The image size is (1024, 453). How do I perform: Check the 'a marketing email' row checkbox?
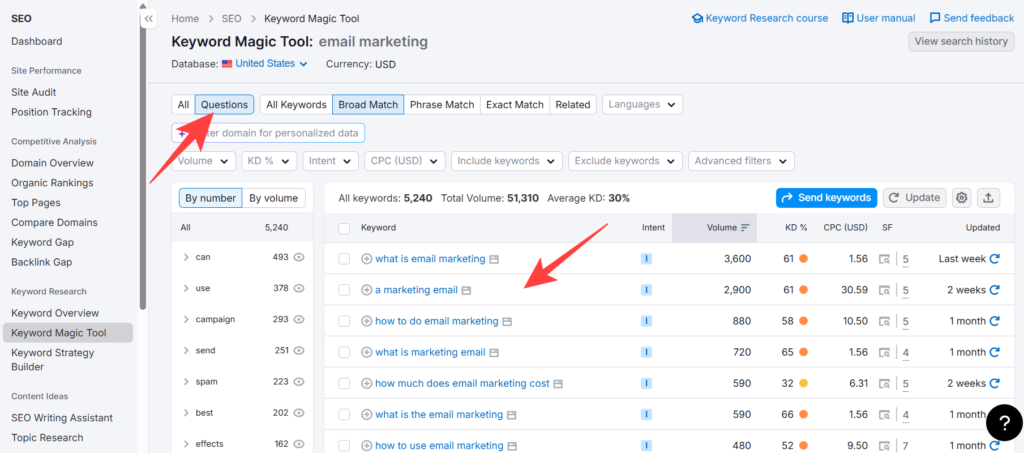(x=344, y=290)
